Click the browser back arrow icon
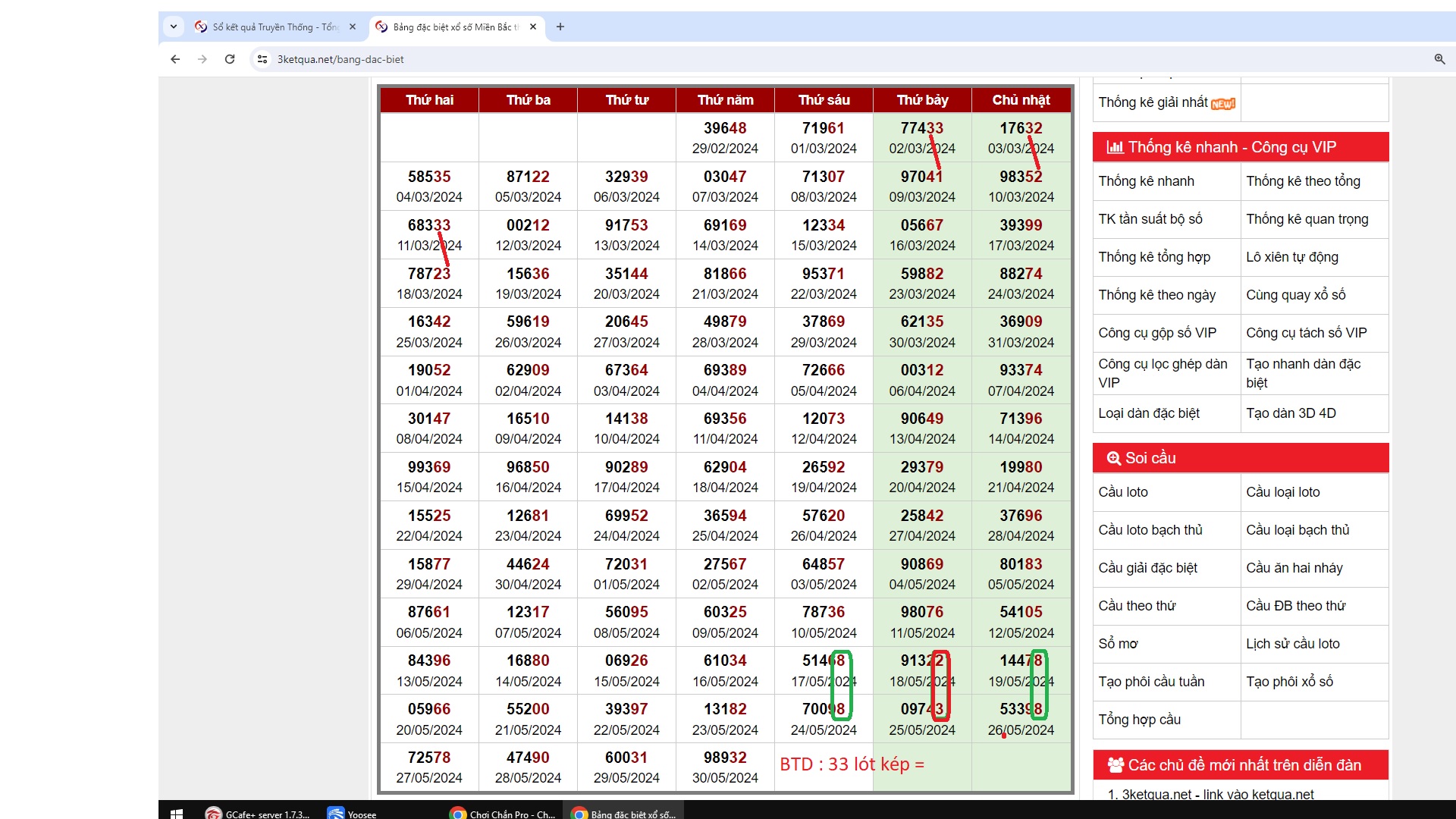 click(x=175, y=59)
